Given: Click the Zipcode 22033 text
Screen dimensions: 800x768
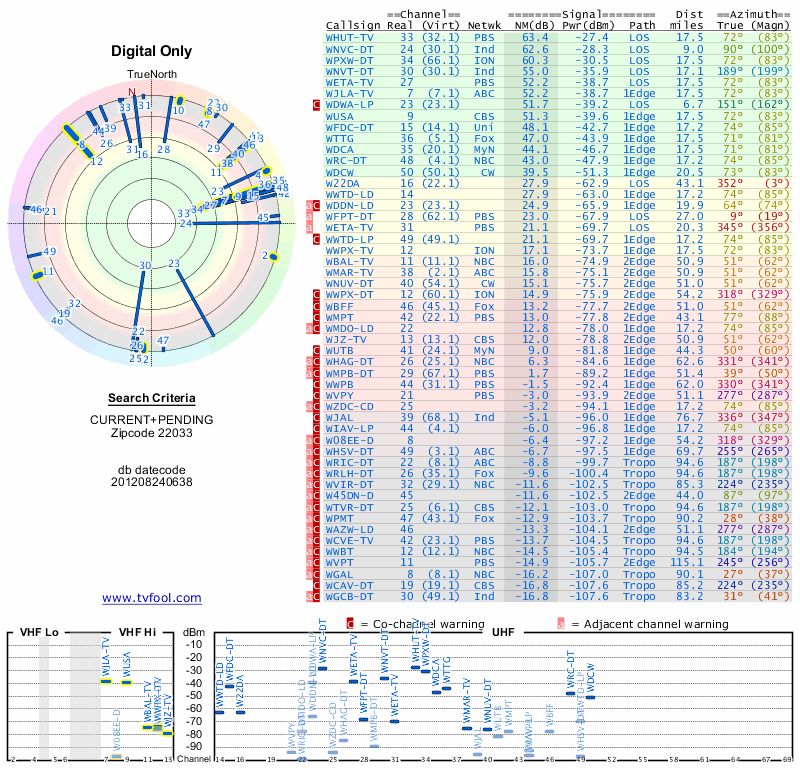Looking at the screenshot, I should click(152, 433).
